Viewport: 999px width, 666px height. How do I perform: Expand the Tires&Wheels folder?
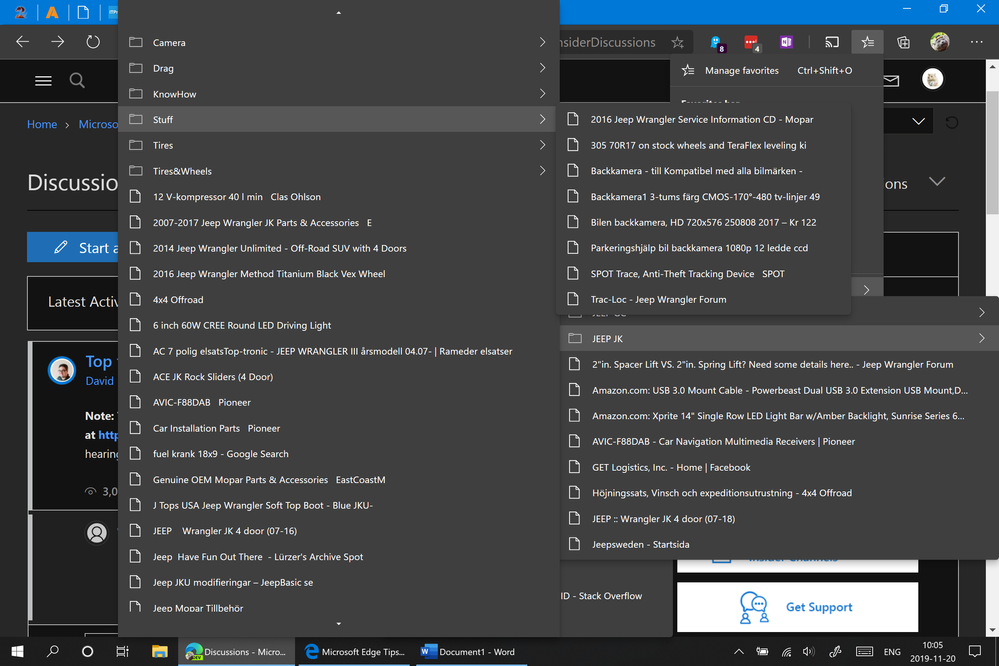click(x=338, y=171)
